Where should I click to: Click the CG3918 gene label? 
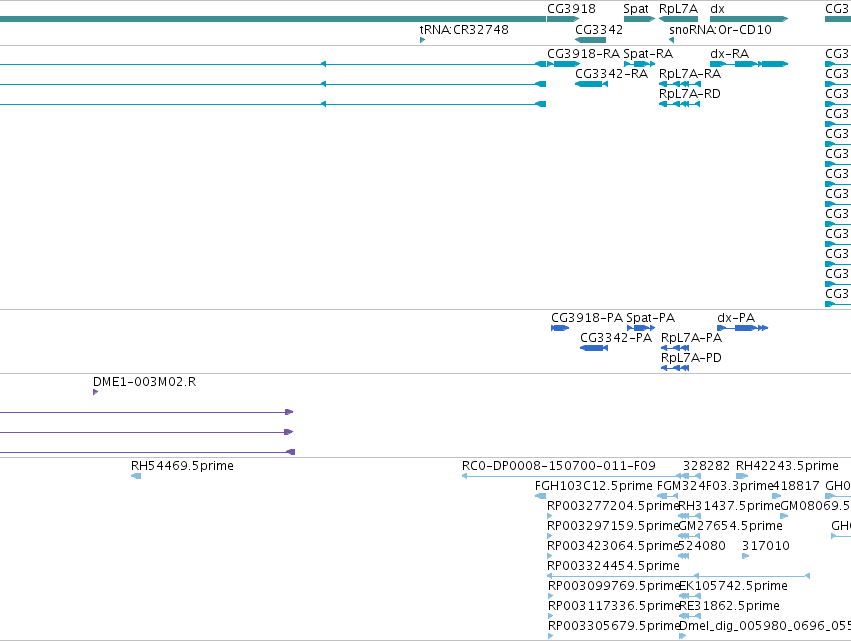click(571, 9)
